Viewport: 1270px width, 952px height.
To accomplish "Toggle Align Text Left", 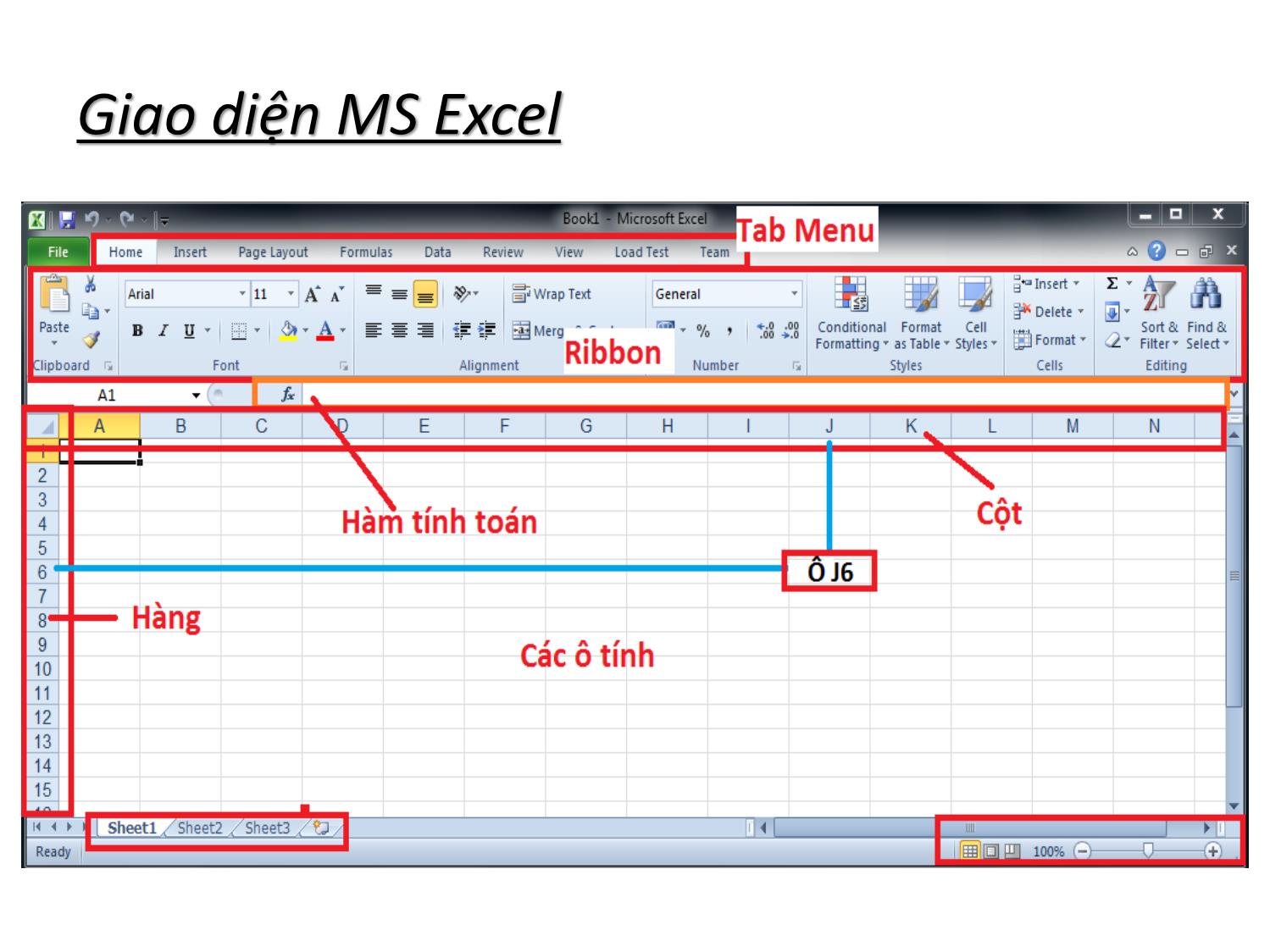I will pos(374,330).
